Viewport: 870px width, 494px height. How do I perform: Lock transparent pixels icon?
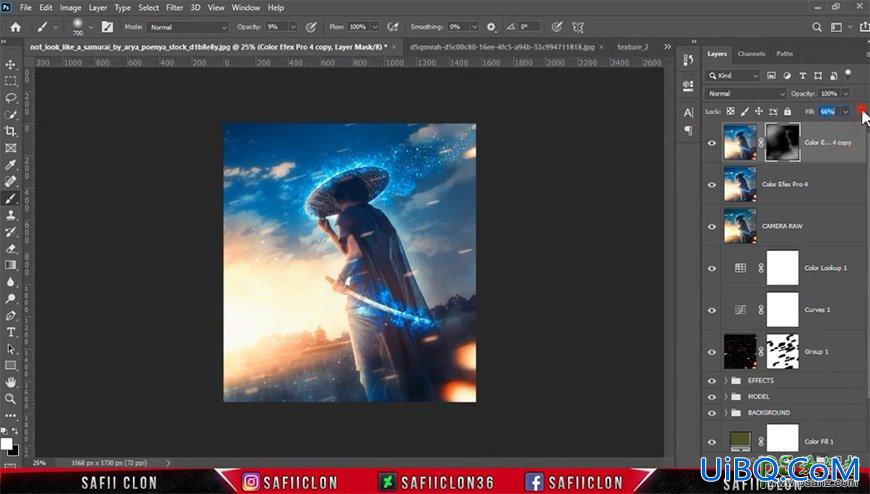click(x=731, y=112)
